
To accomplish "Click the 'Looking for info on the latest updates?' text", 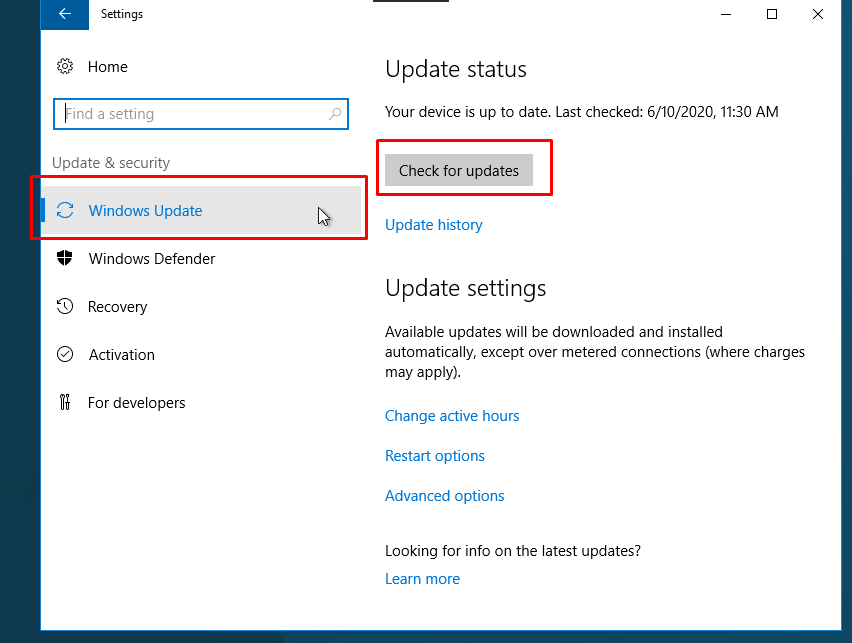I will [x=513, y=551].
